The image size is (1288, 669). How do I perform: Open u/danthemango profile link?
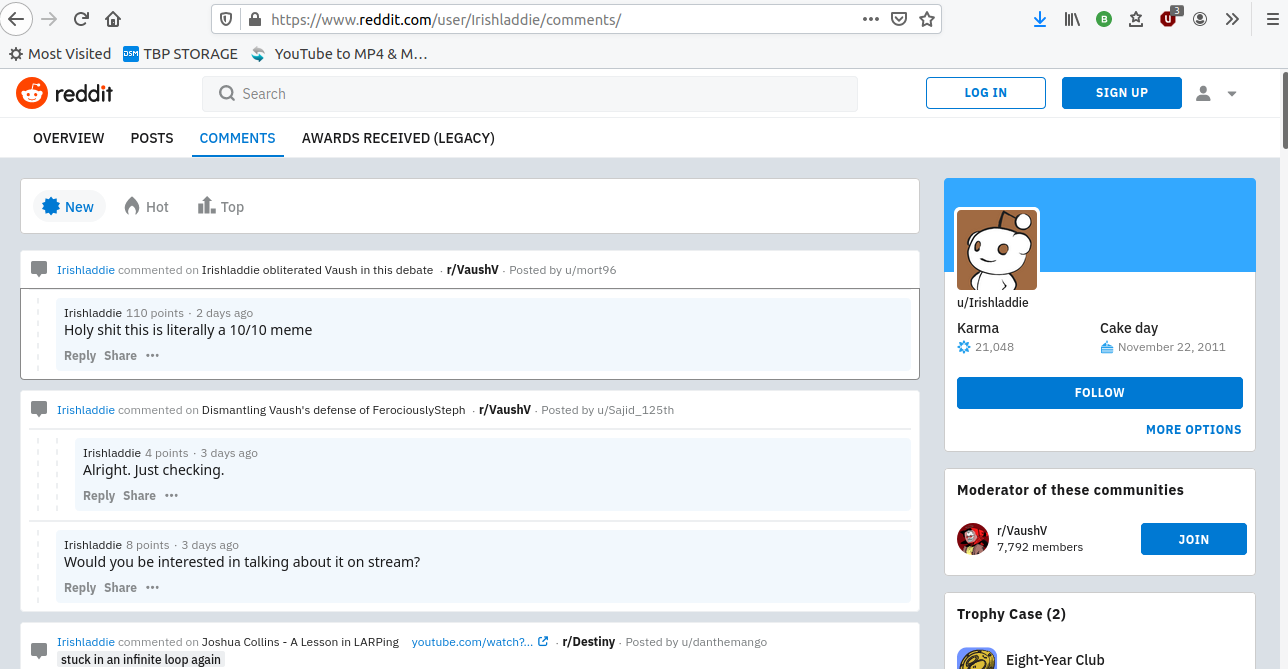click(724, 642)
